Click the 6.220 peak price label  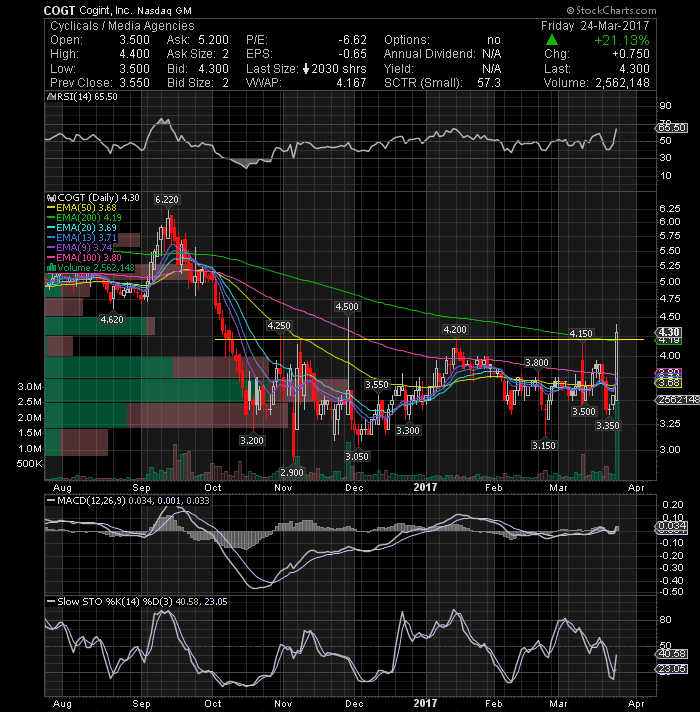pyautogui.click(x=167, y=200)
